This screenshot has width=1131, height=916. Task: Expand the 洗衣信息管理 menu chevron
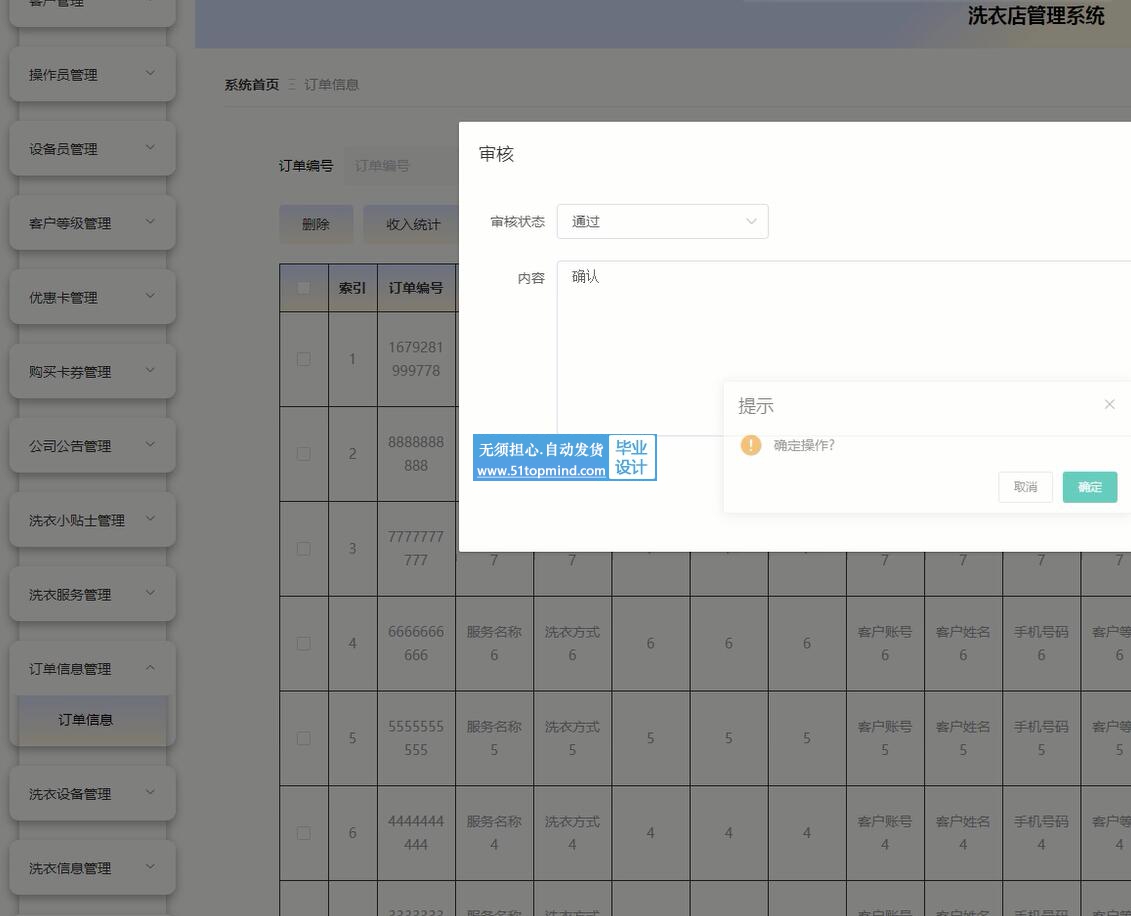tap(150, 866)
